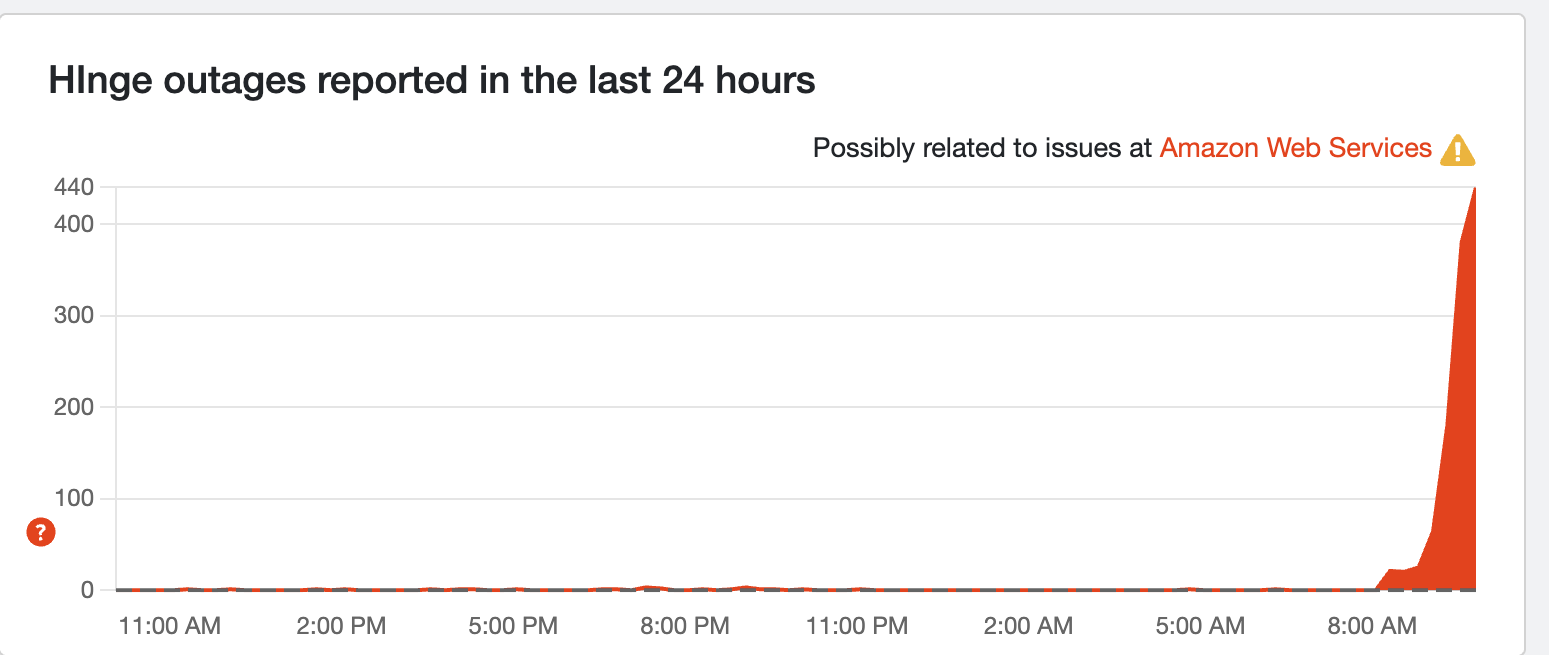Screen dimensions: 1549x655
Task: Click the 'Possibly related to issues at' text
Action: click(982, 148)
